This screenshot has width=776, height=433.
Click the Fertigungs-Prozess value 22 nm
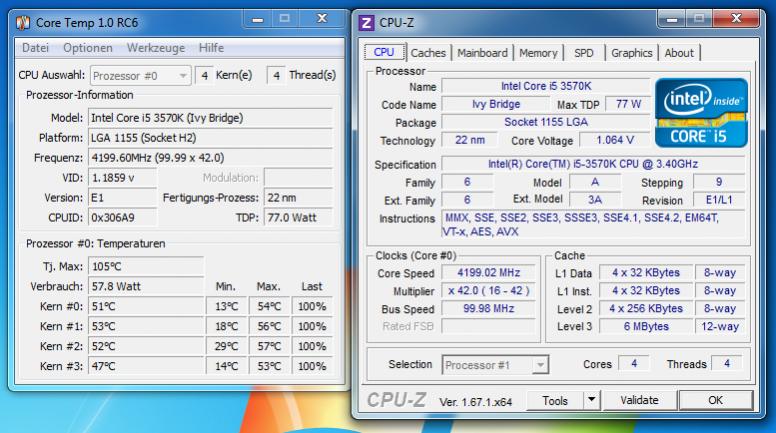(298, 198)
